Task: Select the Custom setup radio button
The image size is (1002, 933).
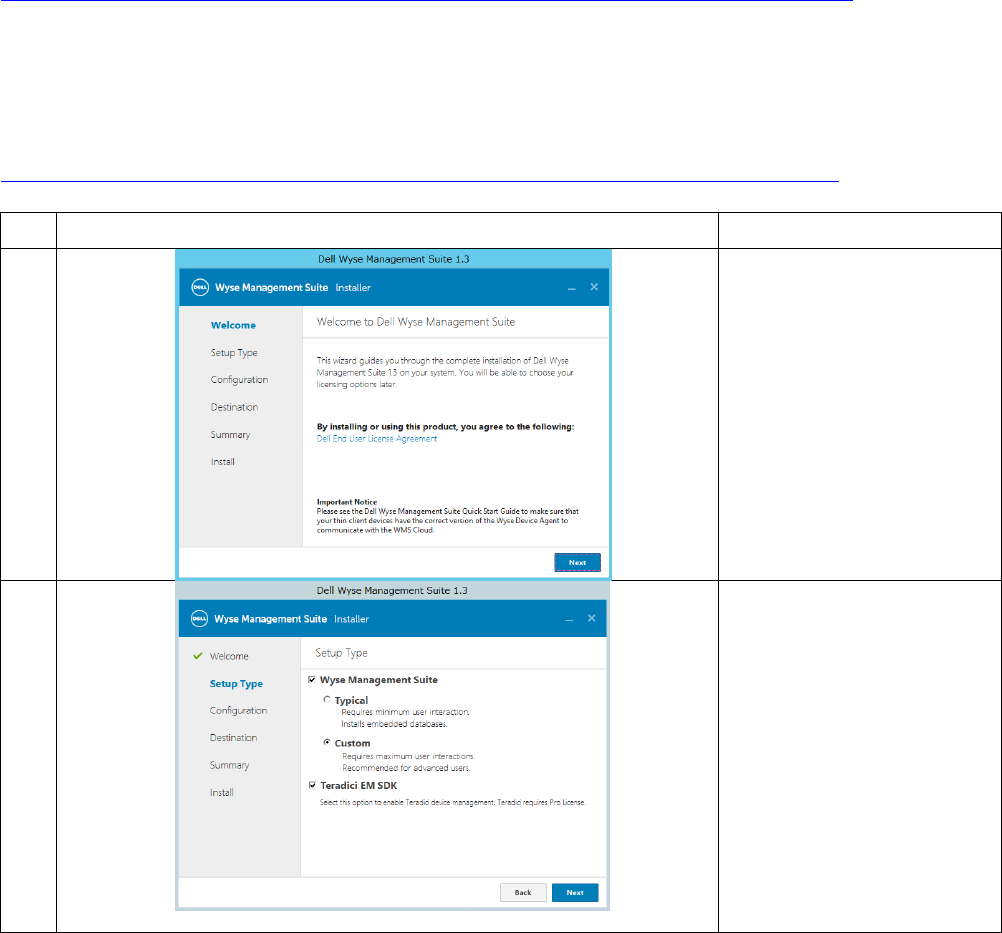Action: (x=327, y=743)
